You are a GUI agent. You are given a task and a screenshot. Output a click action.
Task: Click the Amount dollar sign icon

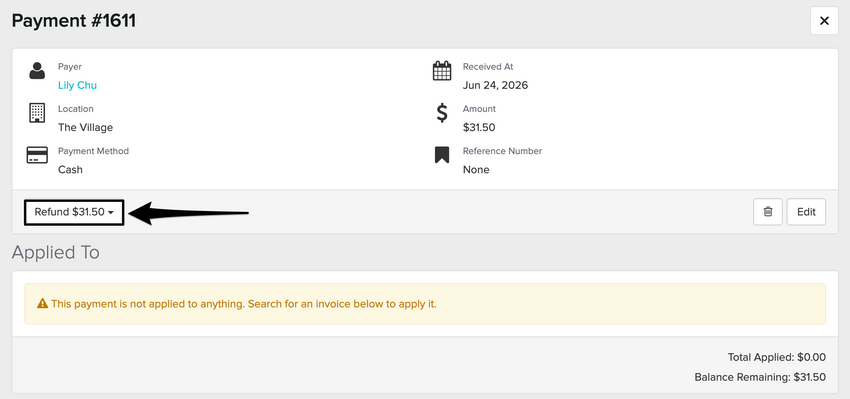pyautogui.click(x=442, y=113)
